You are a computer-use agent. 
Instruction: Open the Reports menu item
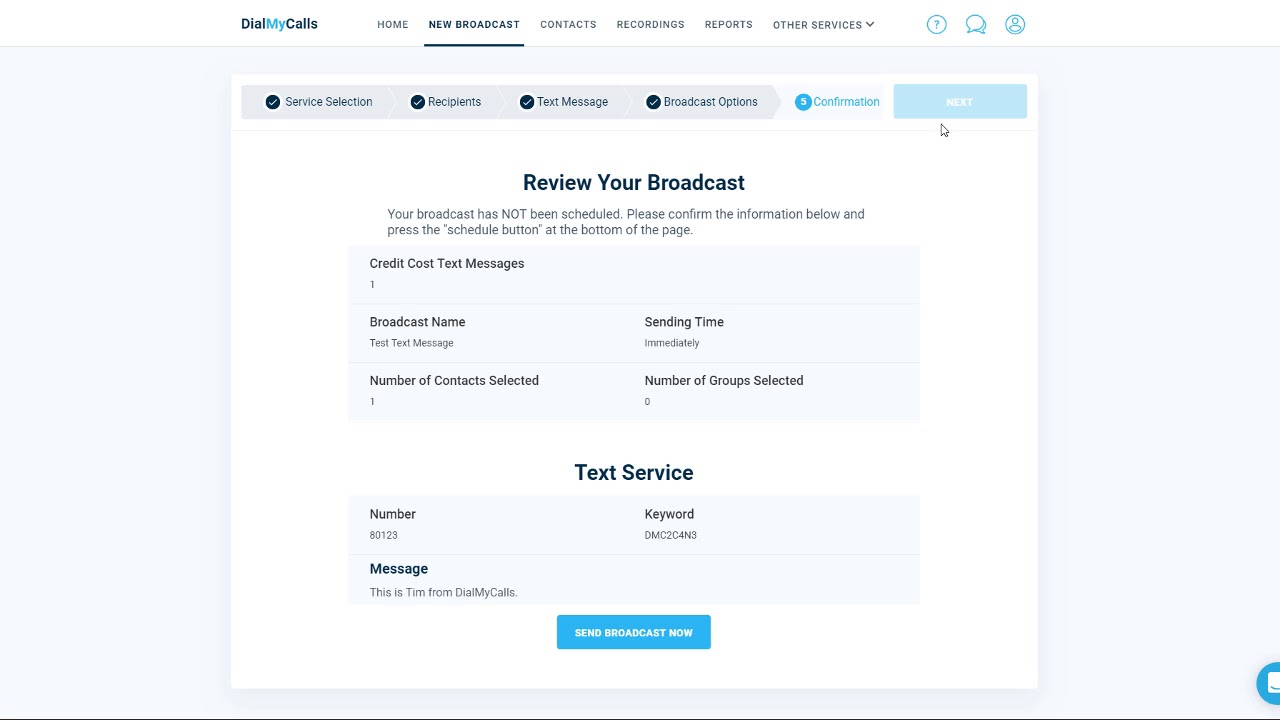(x=728, y=25)
